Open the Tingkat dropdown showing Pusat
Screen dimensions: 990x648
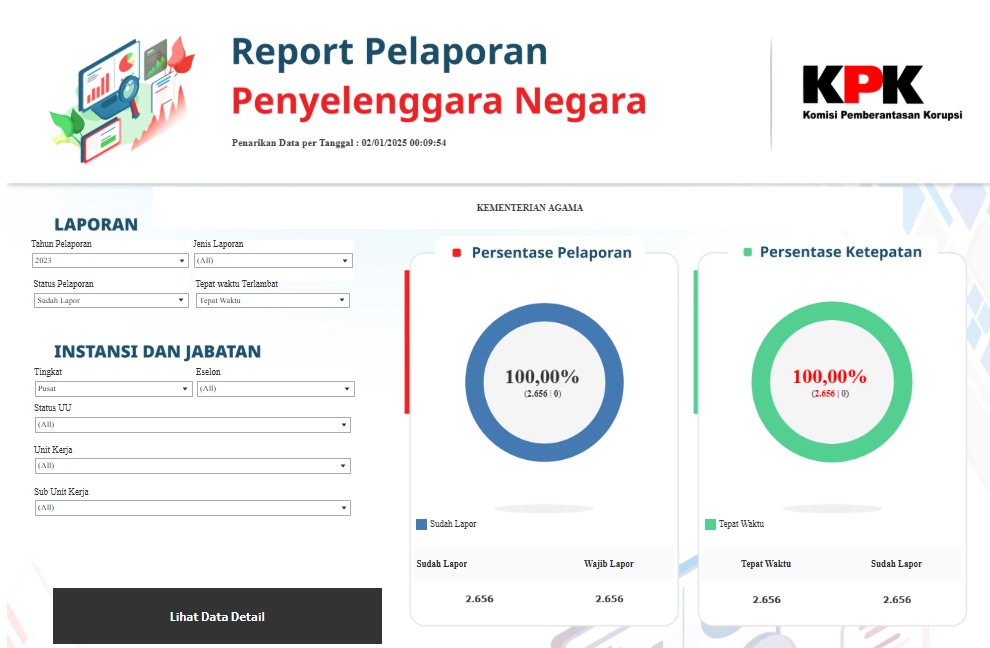112,388
